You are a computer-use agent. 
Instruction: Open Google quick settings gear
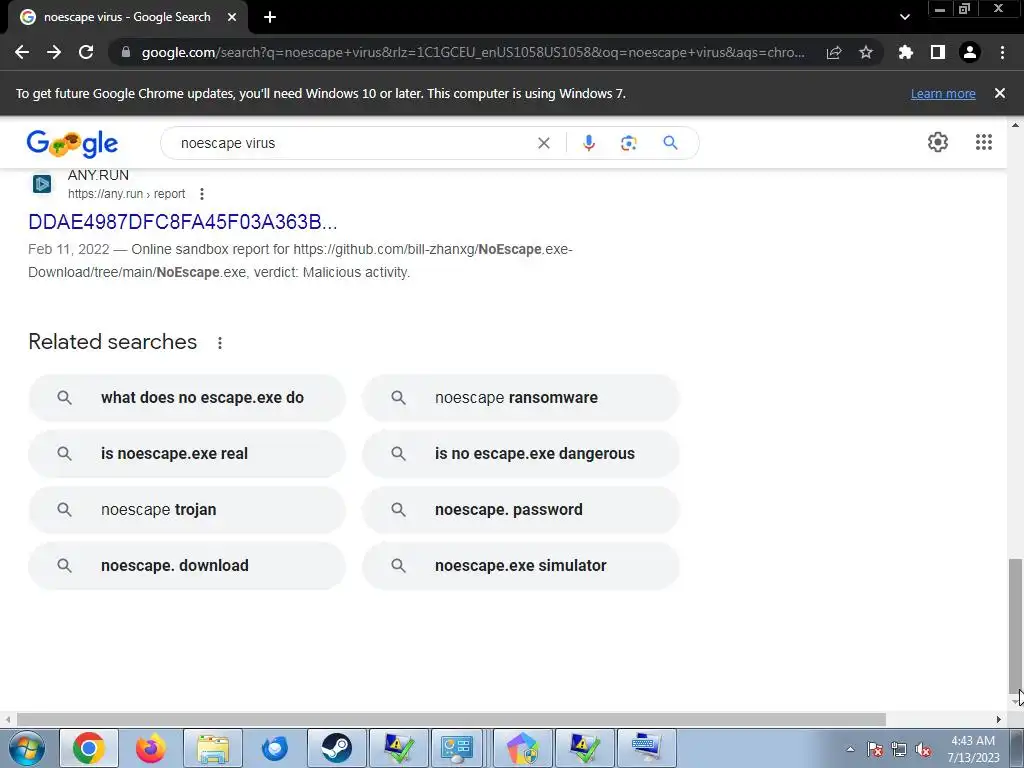(938, 142)
